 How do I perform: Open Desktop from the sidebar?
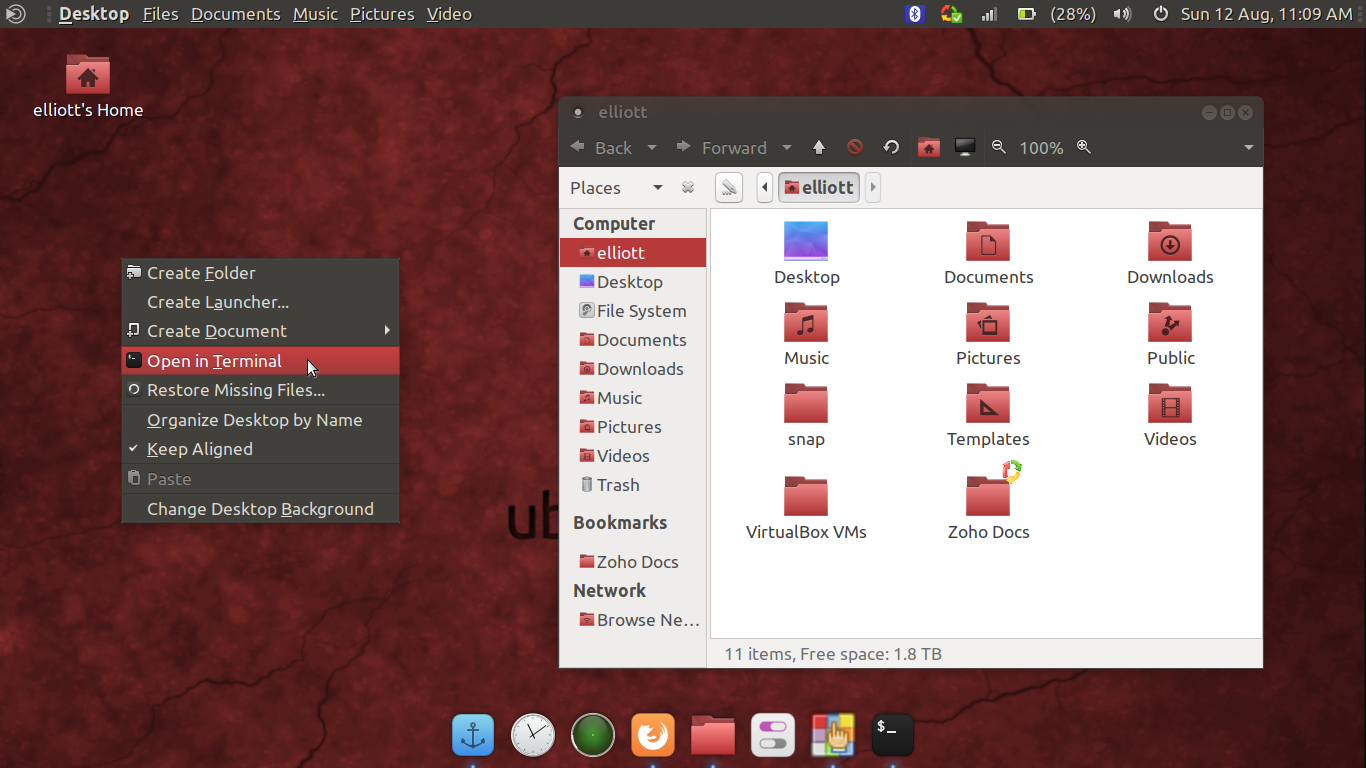point(633,282)
